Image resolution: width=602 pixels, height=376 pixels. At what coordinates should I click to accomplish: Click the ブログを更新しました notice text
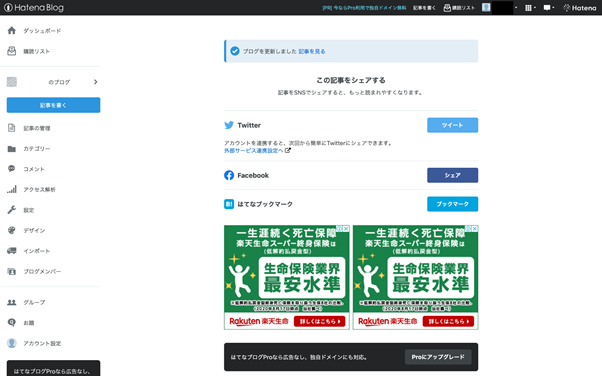[x=270, y=51]
